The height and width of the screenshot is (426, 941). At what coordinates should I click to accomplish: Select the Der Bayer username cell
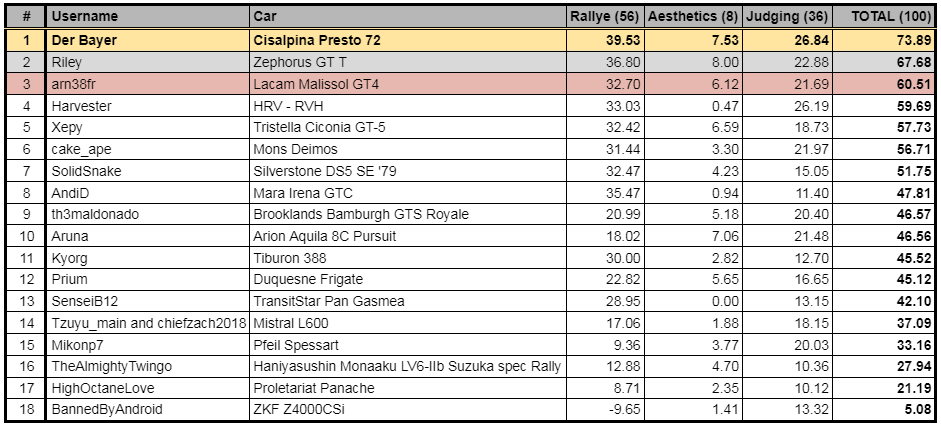click(x=86, y=41)
